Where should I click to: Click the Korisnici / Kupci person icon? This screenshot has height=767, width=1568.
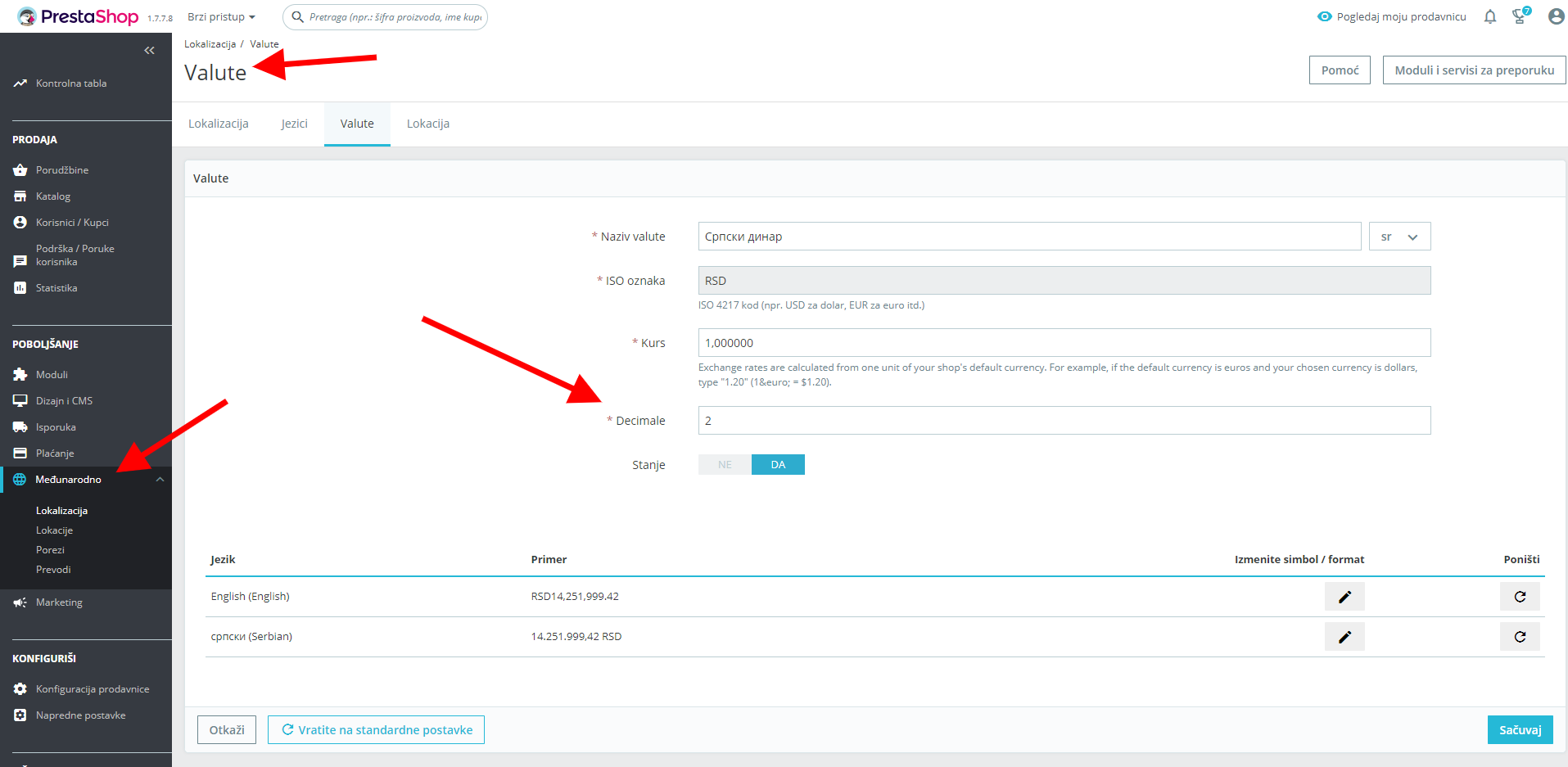tap(20, 223)
